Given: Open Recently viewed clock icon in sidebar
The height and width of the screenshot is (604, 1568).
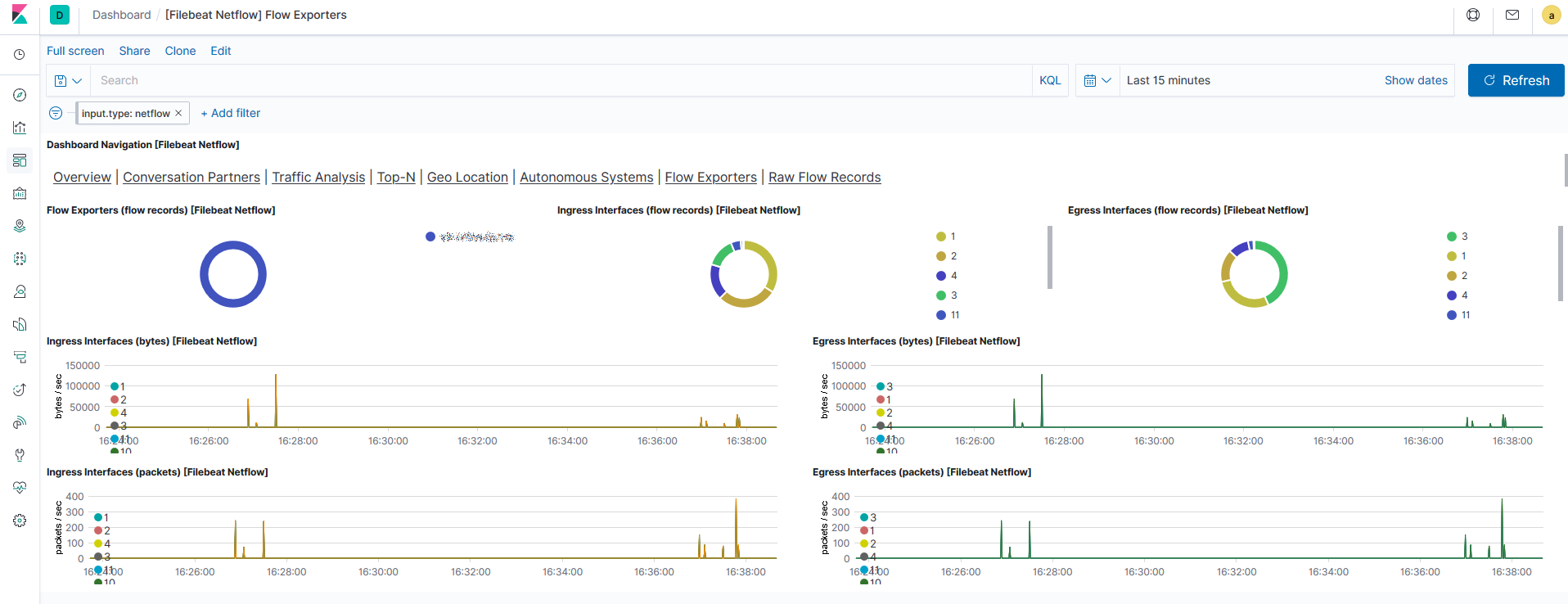Looking at the screenshot, I should pyautogui.click(x=20, y=55).
